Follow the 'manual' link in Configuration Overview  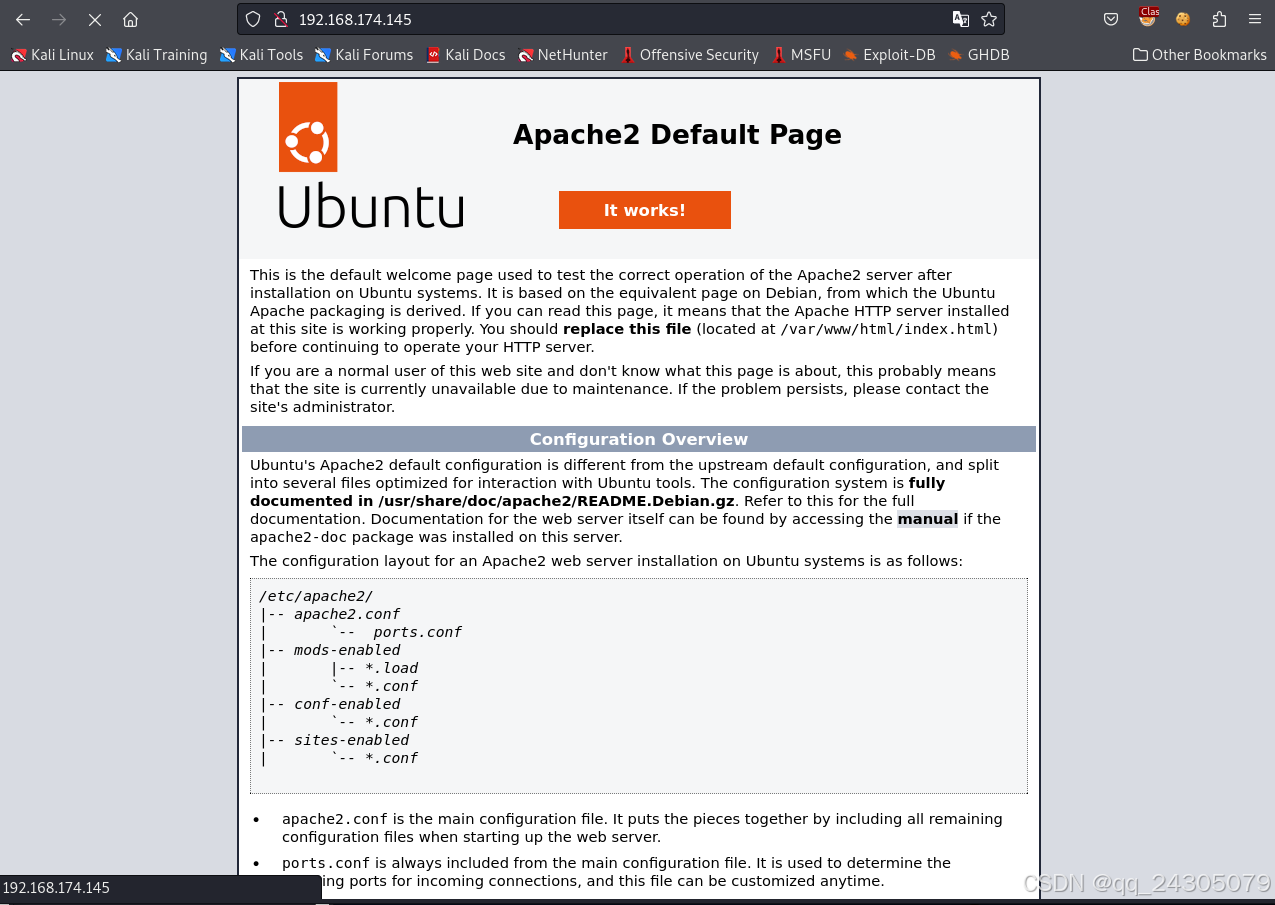pyautogui.click(x=928, y=519)
